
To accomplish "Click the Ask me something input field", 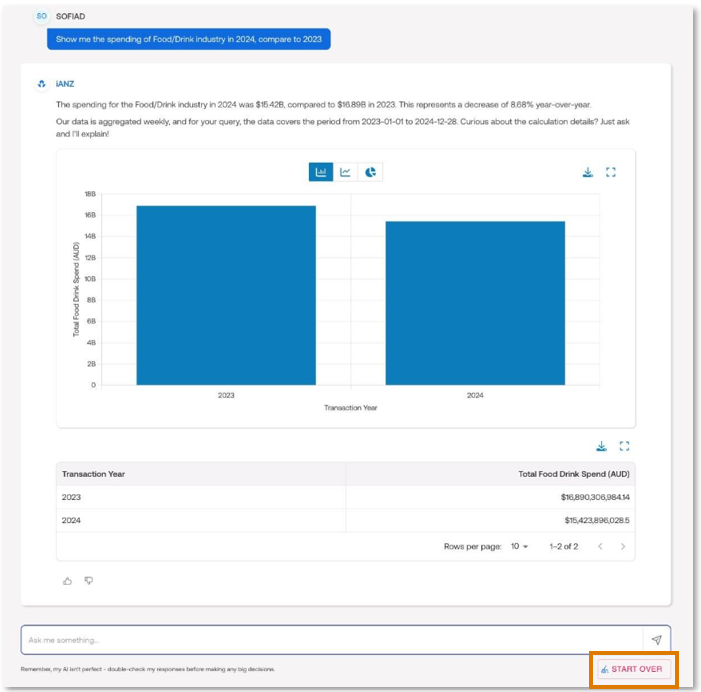I will pos(330,640).
